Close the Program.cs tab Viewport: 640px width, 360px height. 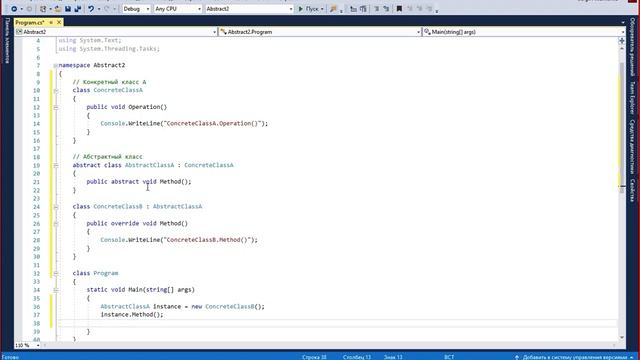click(x=59, y=22)
